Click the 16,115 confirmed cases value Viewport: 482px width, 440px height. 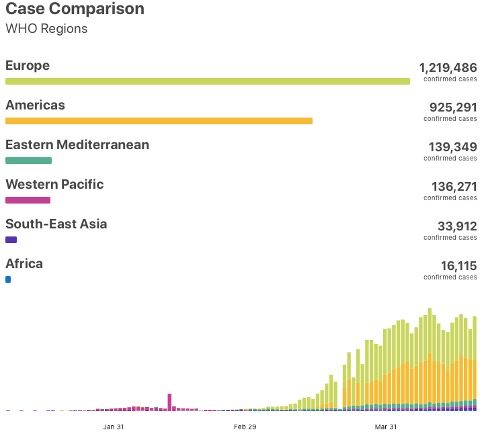[x=459, y=266]
